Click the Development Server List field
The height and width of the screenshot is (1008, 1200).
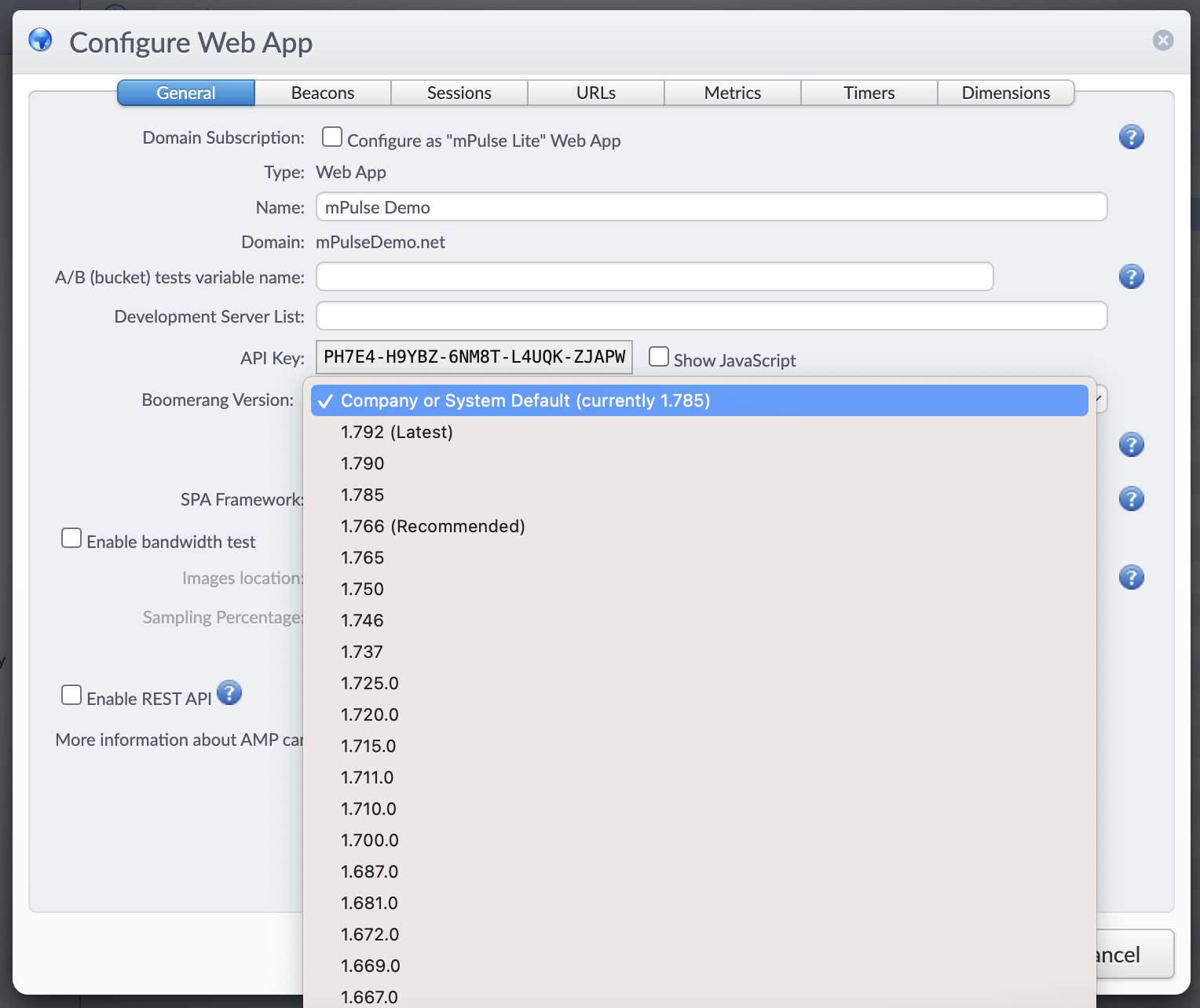pos(711,316)
